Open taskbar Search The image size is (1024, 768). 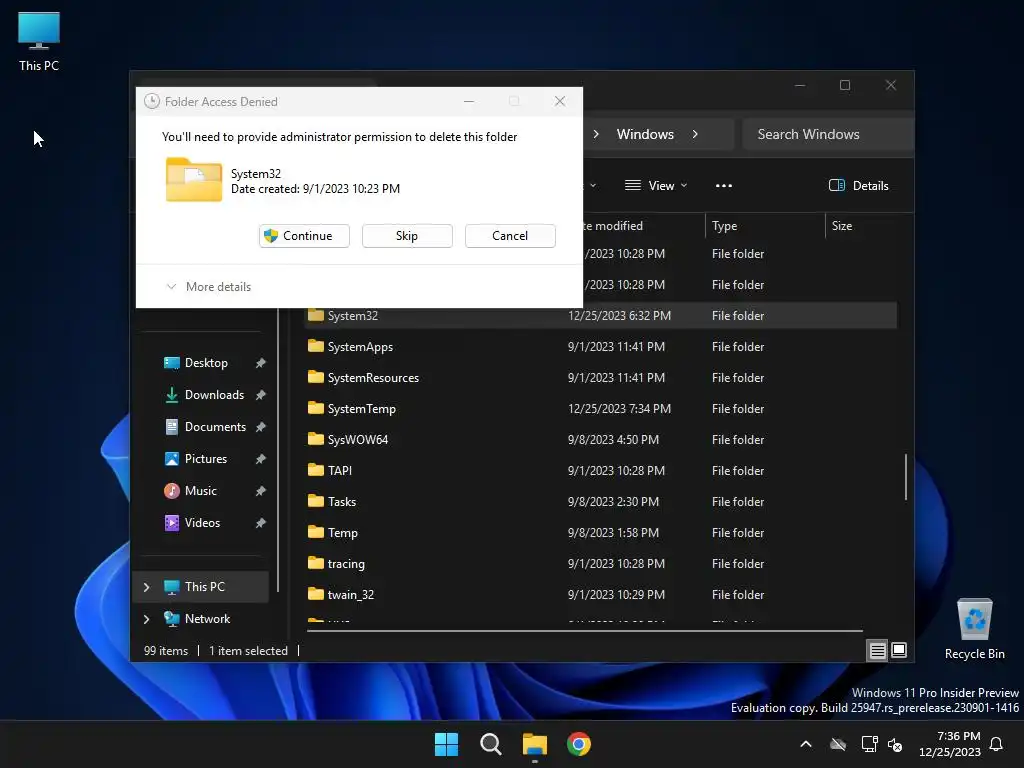coord(490,744)
